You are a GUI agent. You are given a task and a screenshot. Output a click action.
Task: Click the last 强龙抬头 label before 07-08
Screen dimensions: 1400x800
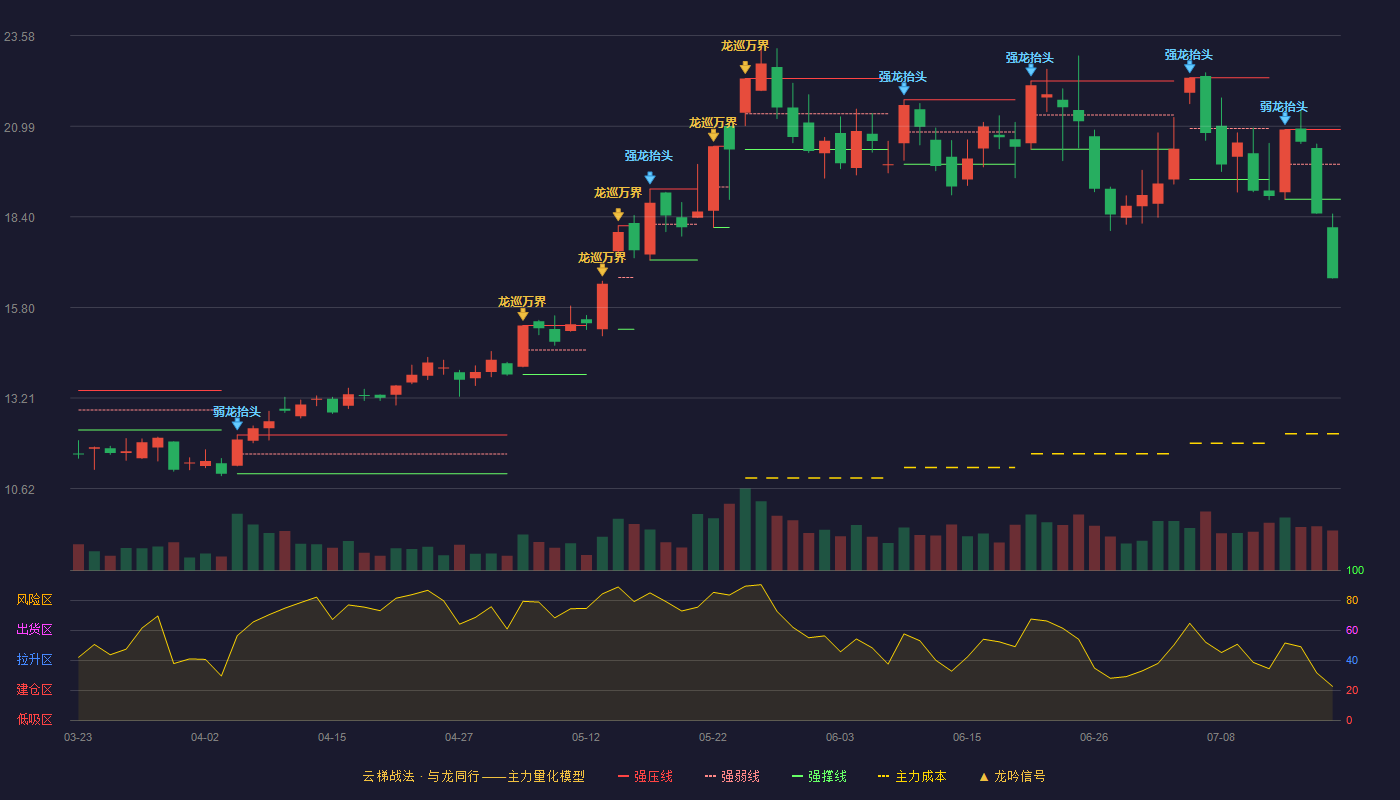[x=1189, y=55]
